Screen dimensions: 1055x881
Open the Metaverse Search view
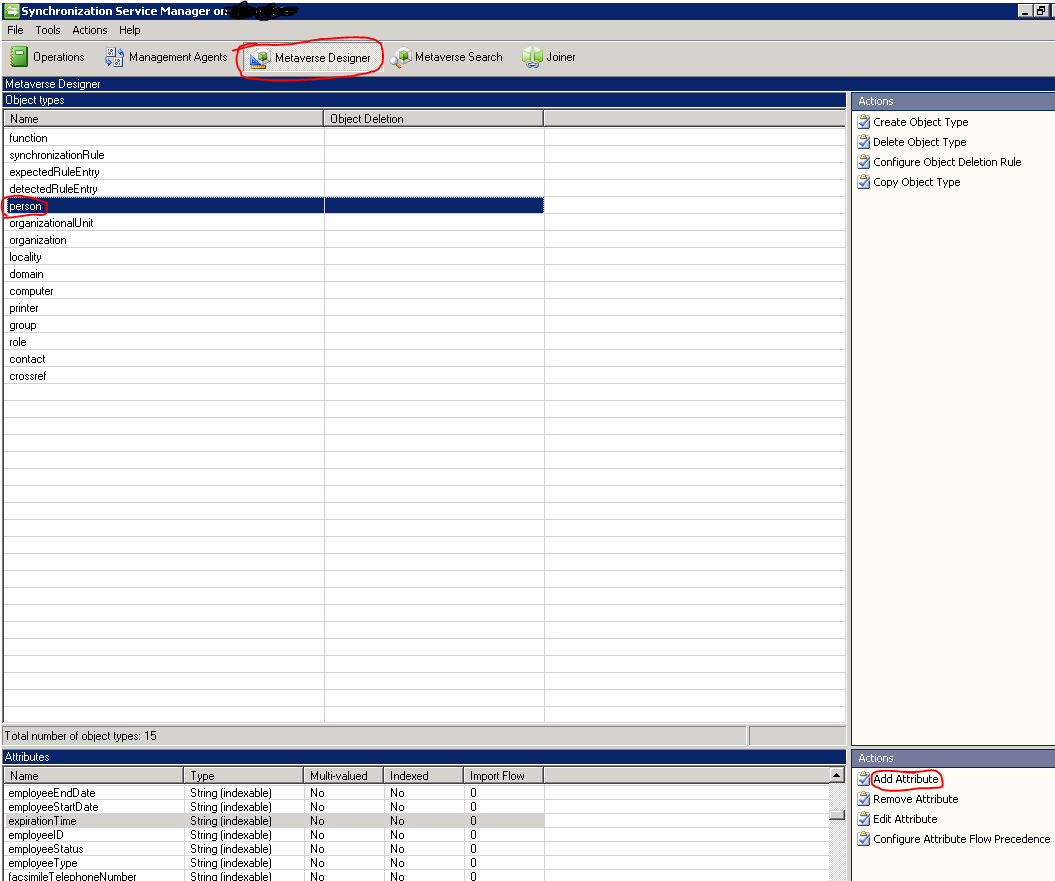click(447, 57)
